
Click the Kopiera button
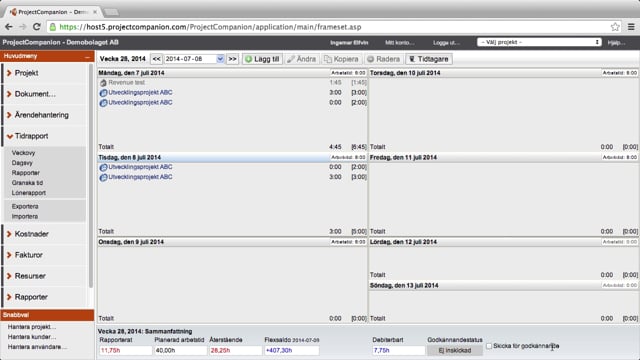click(x=341, y=59)
